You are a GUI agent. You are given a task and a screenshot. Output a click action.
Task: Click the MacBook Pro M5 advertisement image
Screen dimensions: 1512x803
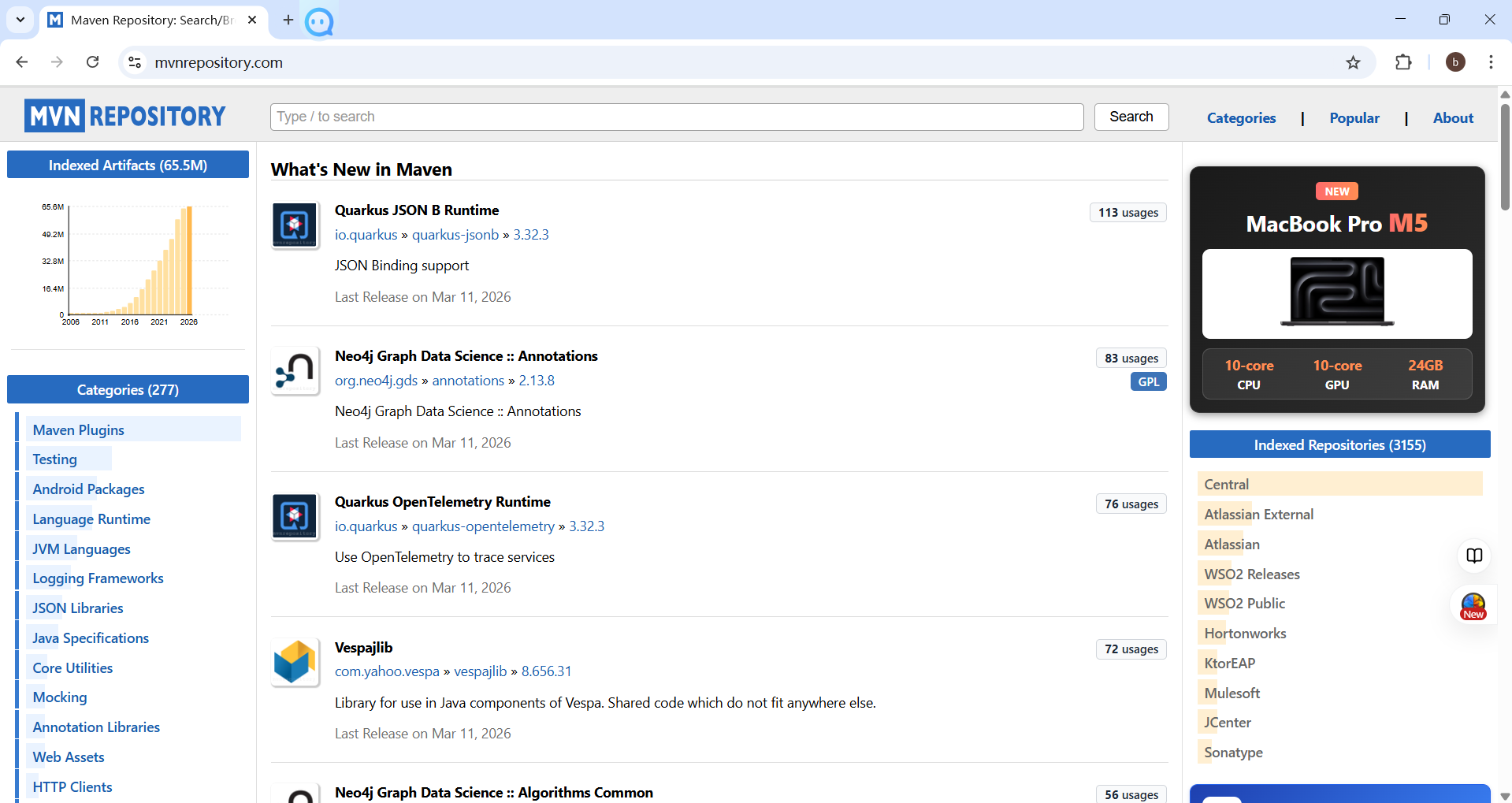1337,294
